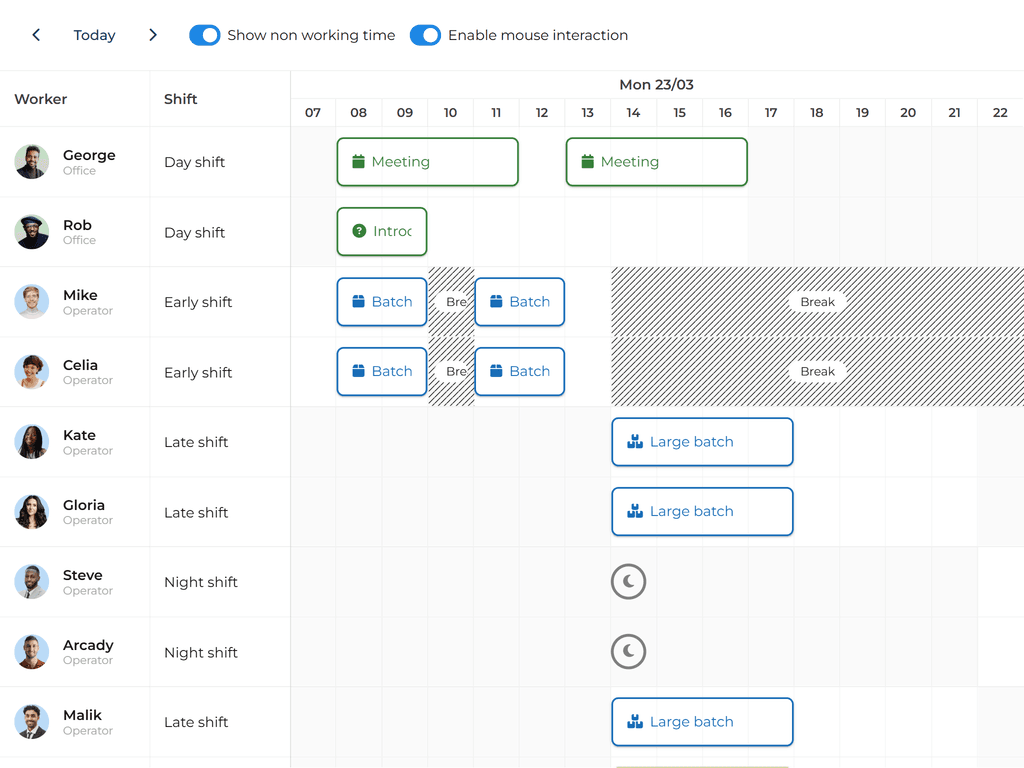Click the group icon on Malik's Large batch event

pyautogui.click(x=635, y=721)
